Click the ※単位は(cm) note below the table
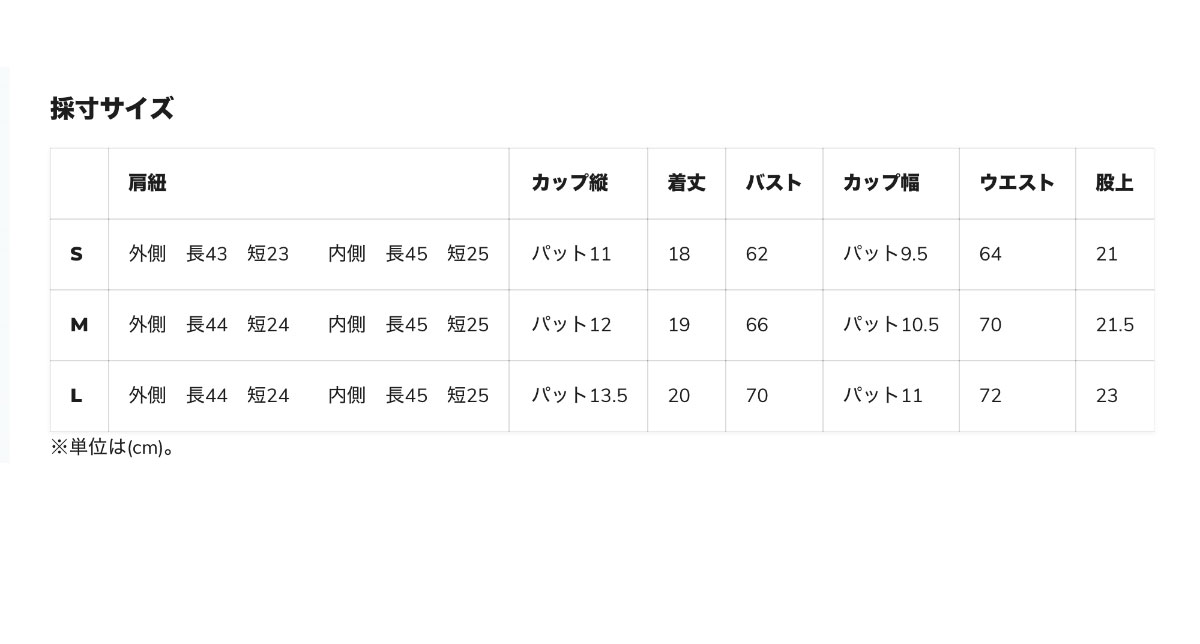This screenshot has width=1200, height=644. pos(113,447)
